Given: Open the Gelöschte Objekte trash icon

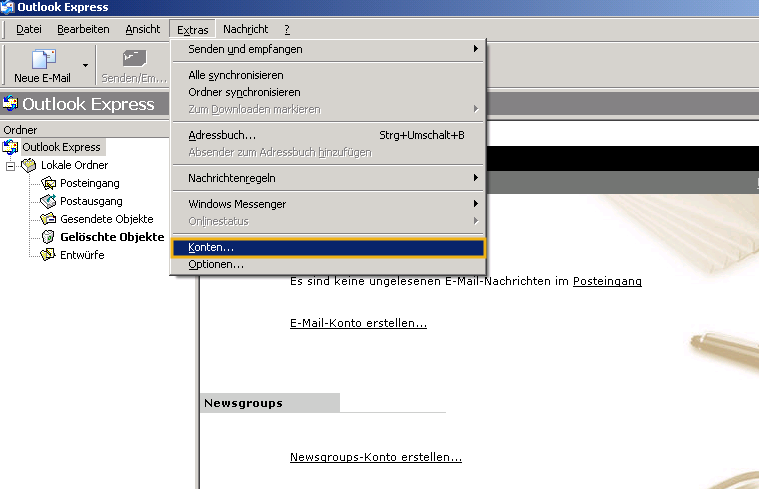Looking at the screenshot, I should coord(48,237).
